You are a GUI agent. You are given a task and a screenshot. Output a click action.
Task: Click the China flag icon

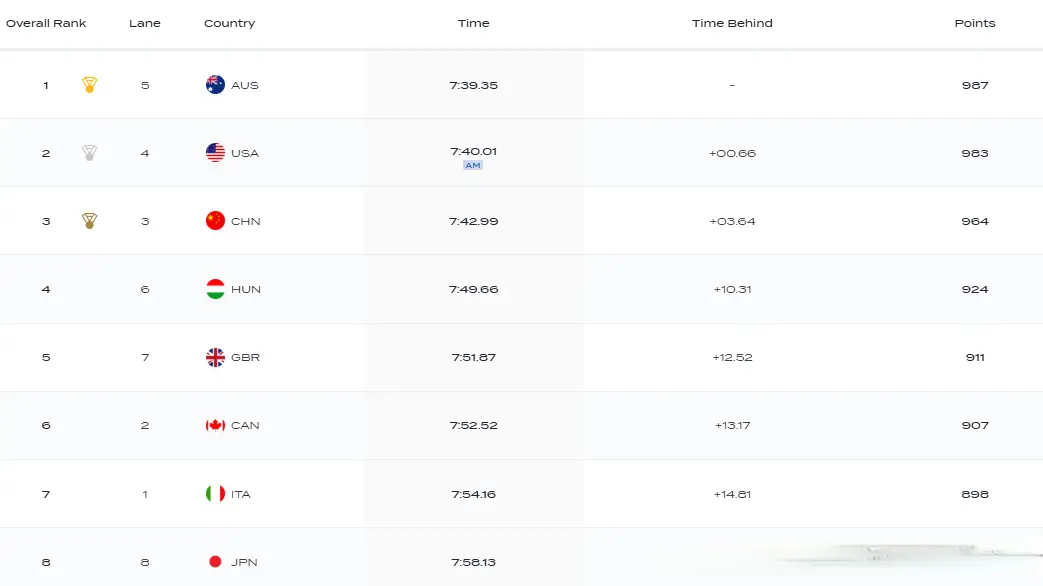pos(215,221)
